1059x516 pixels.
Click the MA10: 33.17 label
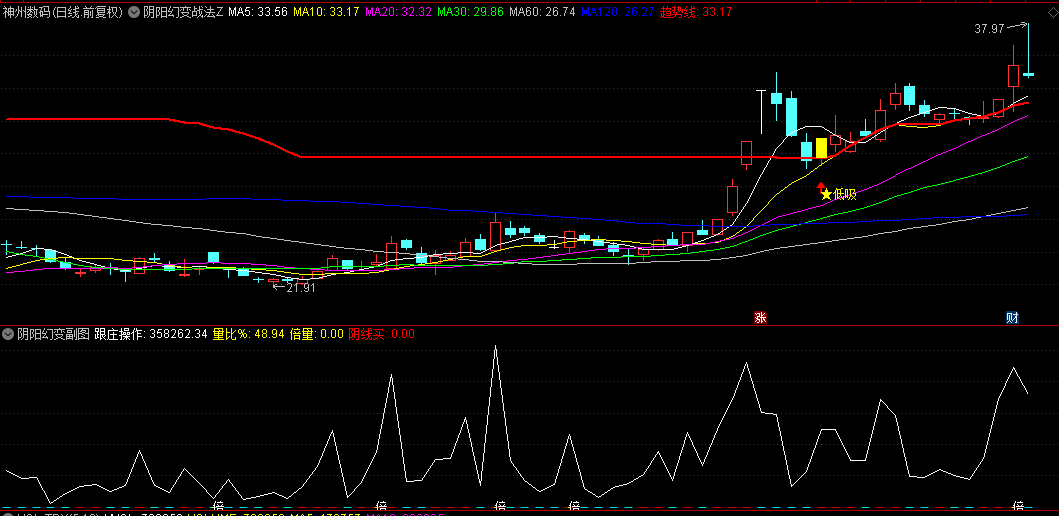click(326, 11)
